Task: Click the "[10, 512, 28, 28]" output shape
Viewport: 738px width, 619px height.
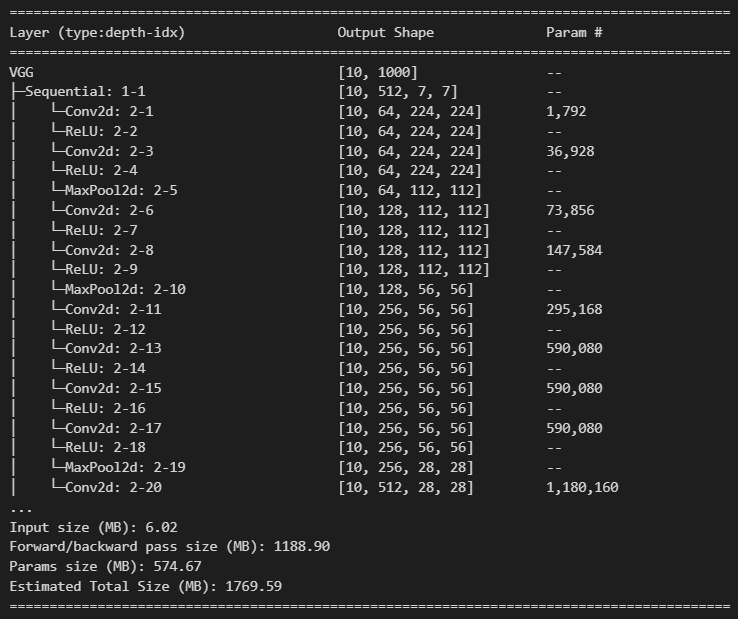Action: [x=406, y=487]
